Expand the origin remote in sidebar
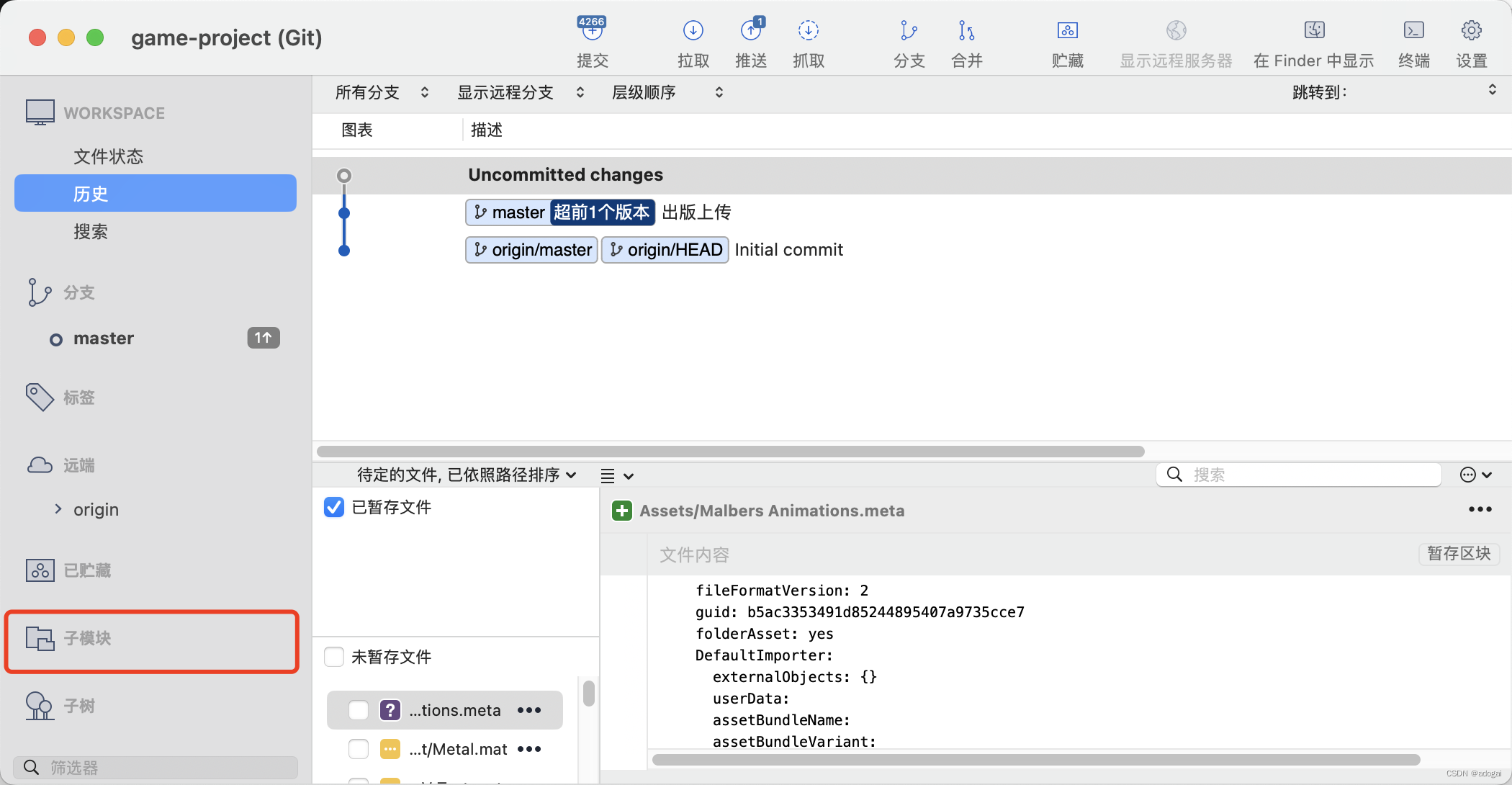Image resolution: width=1512 pixels, height=785 pixels. [x=58, y=509]
